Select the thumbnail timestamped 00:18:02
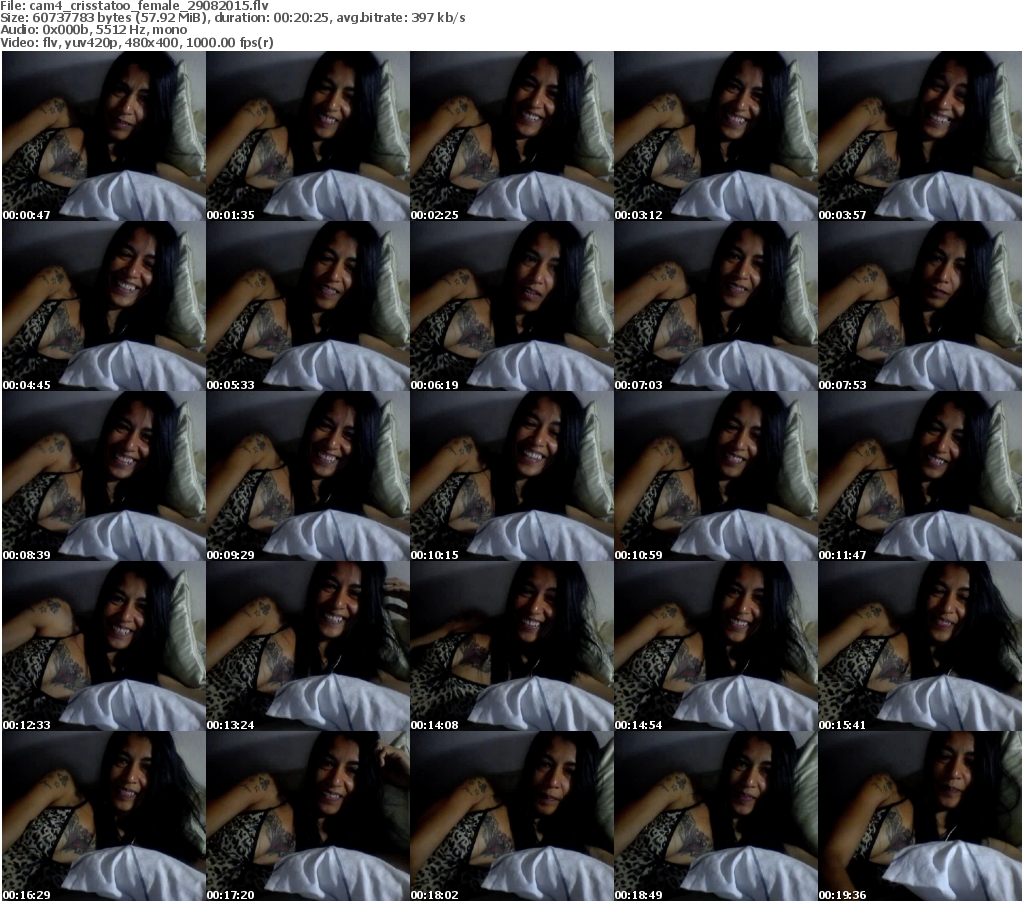 pos(512,816)
